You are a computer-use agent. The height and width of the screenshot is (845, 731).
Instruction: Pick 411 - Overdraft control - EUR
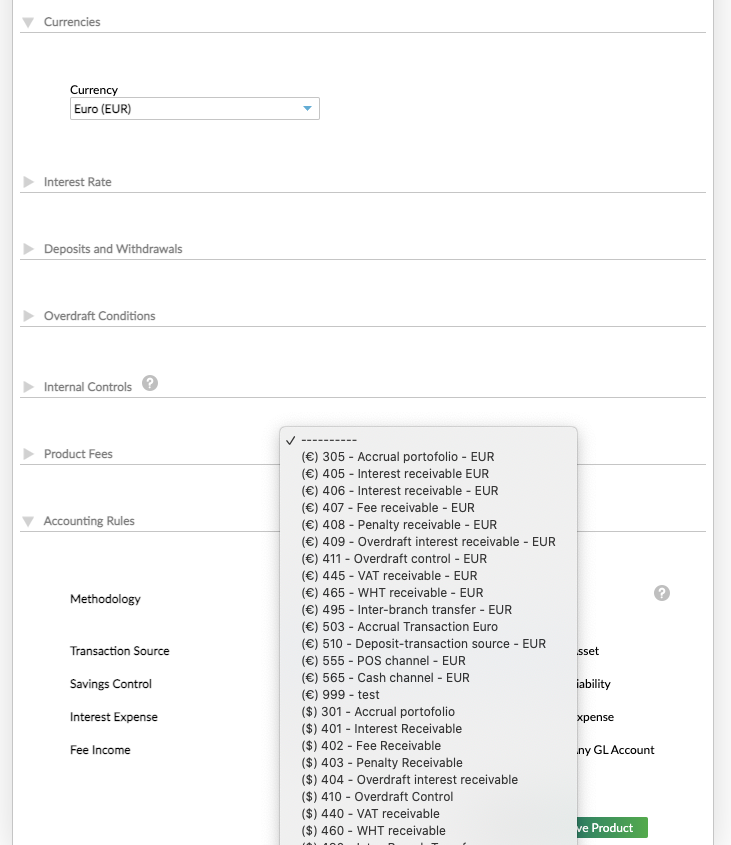tap(393, 559)
